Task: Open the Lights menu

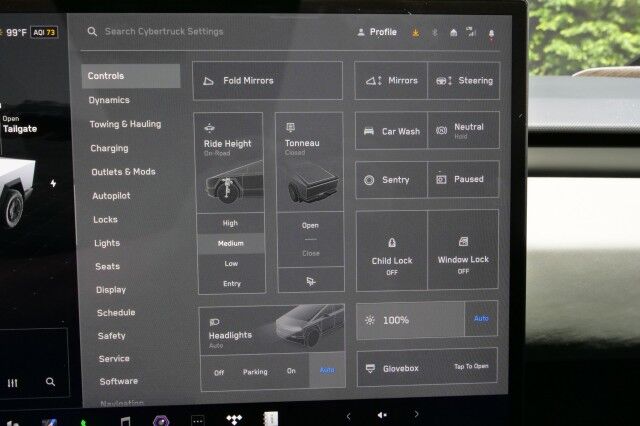Action: pos(107,243)
